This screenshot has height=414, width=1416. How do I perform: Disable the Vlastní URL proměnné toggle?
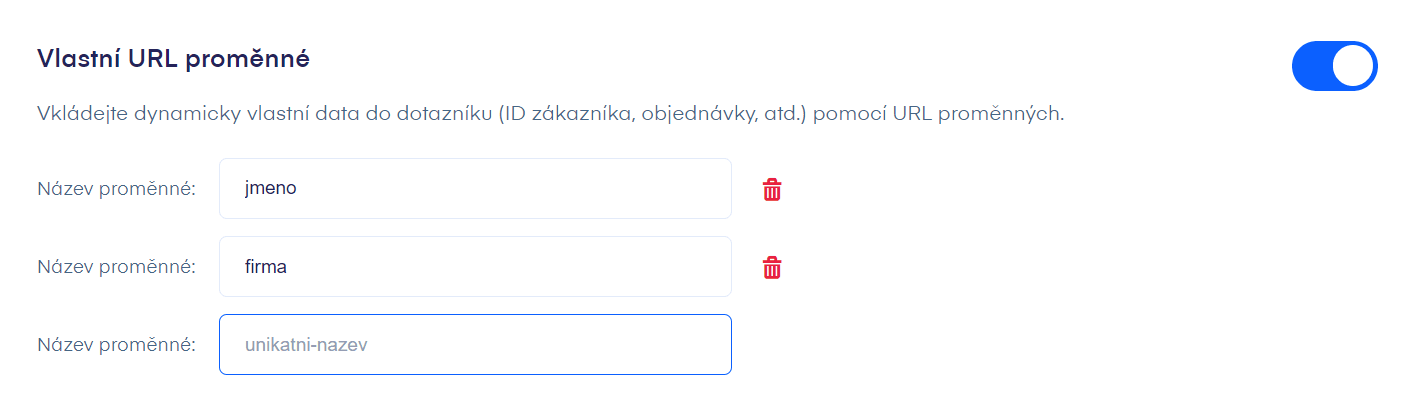point(1334,66)
